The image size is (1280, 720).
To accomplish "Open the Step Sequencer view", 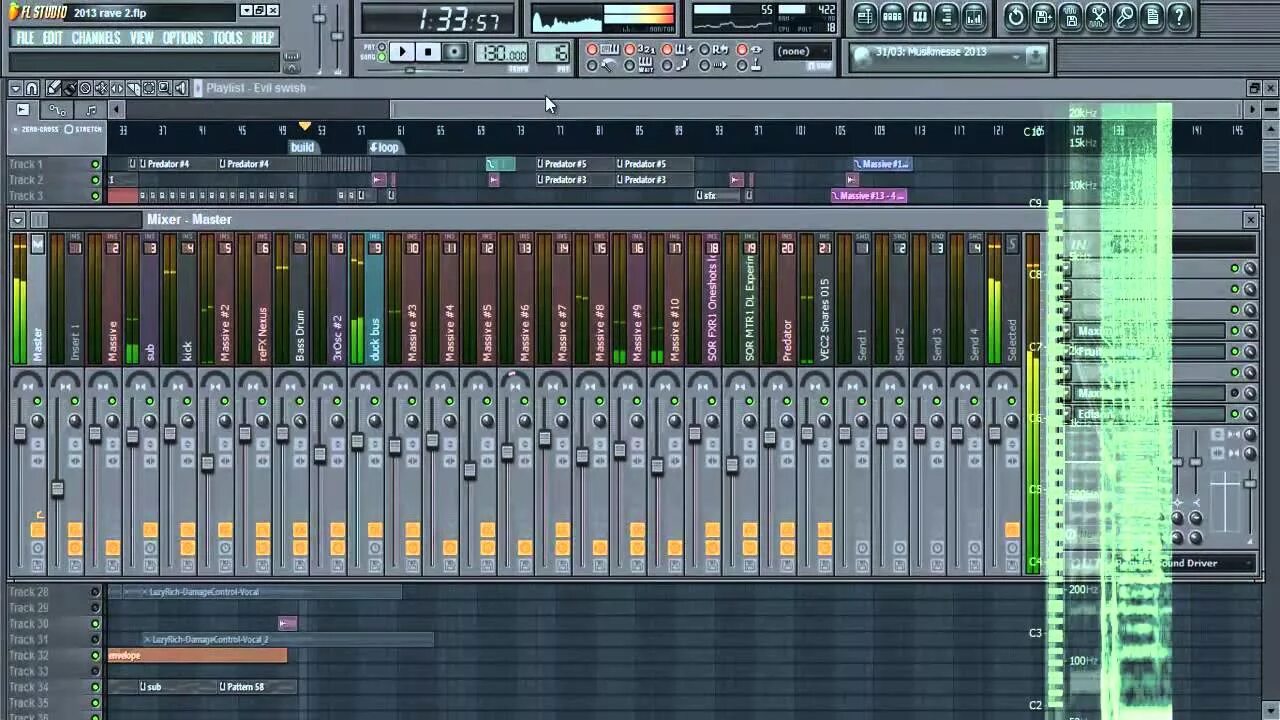I will 892,16.
